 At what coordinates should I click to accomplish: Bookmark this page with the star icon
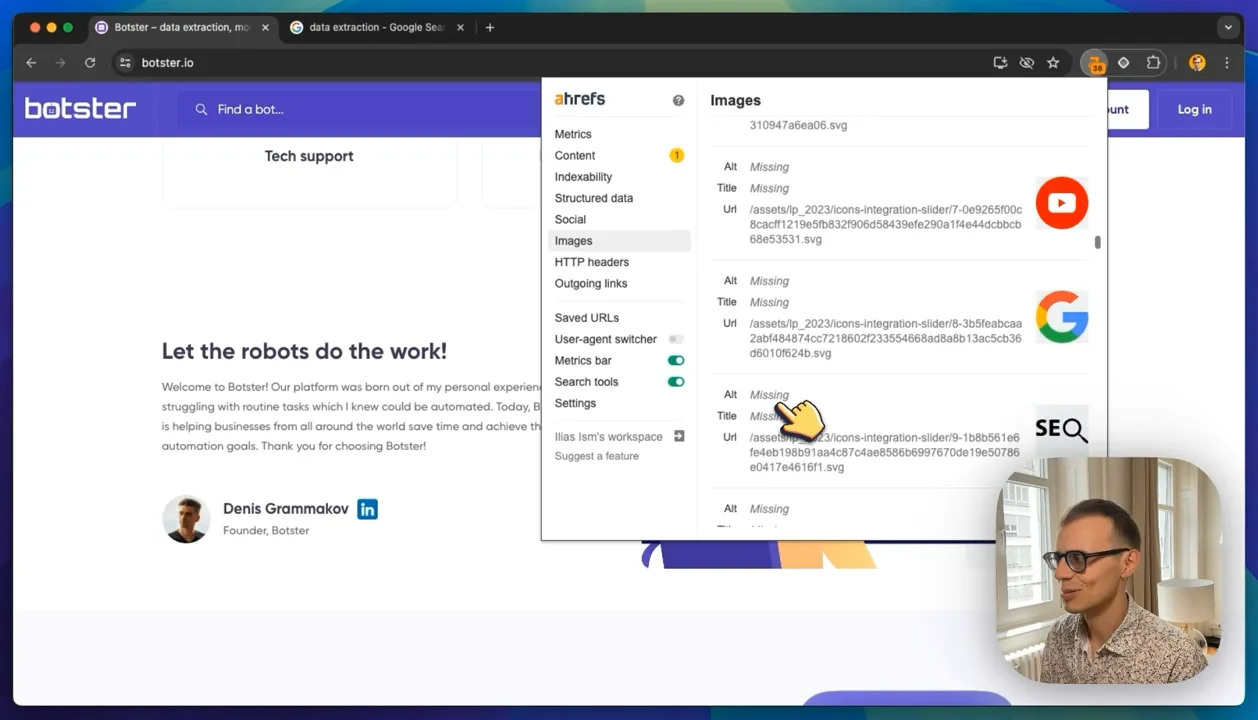point(1053,63)
